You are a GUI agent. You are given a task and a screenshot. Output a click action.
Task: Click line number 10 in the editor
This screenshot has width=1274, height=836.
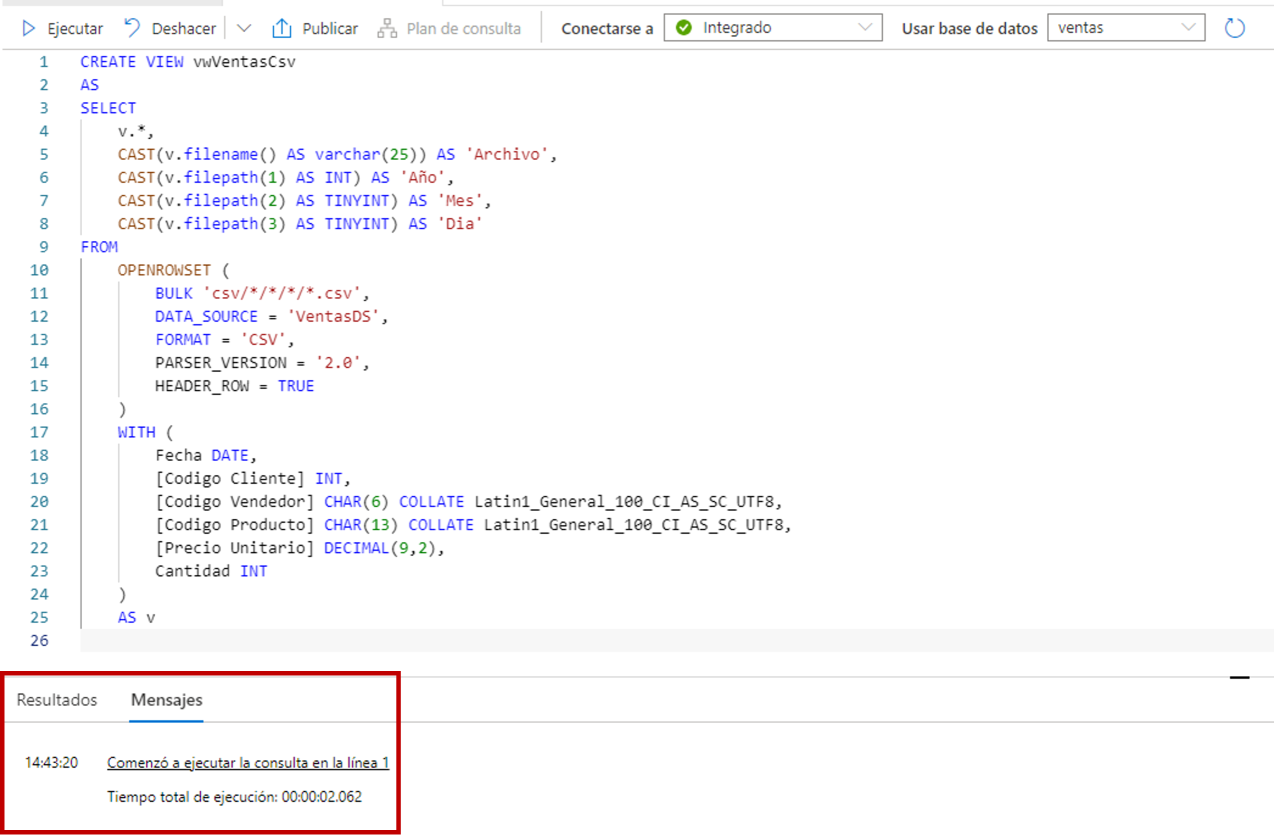pyautogui.click(x=38, y=270)
